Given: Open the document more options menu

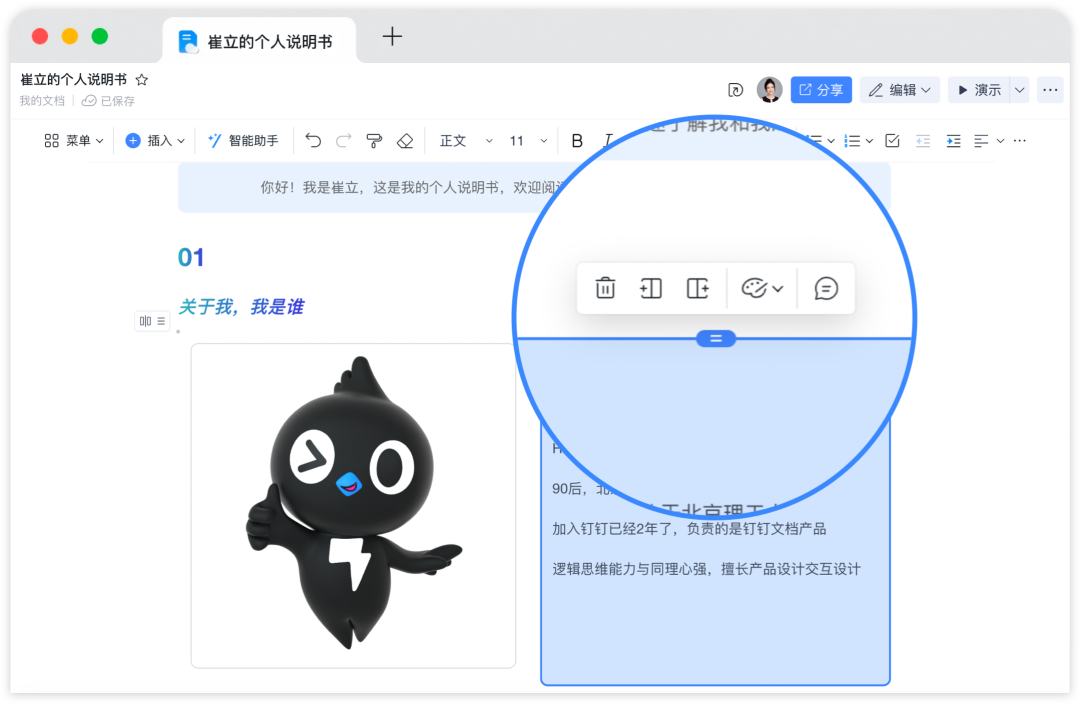Looking at the screenshot, I should [x=1050, y=90].
